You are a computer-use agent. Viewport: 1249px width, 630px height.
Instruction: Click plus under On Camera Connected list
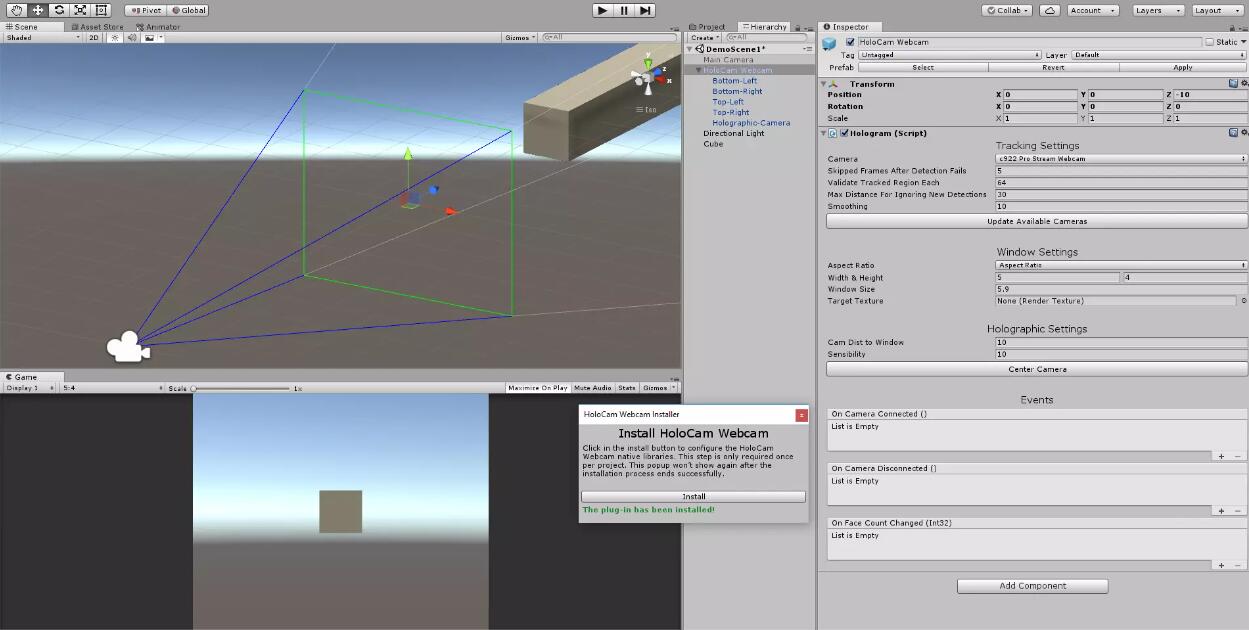(1221, 456)
